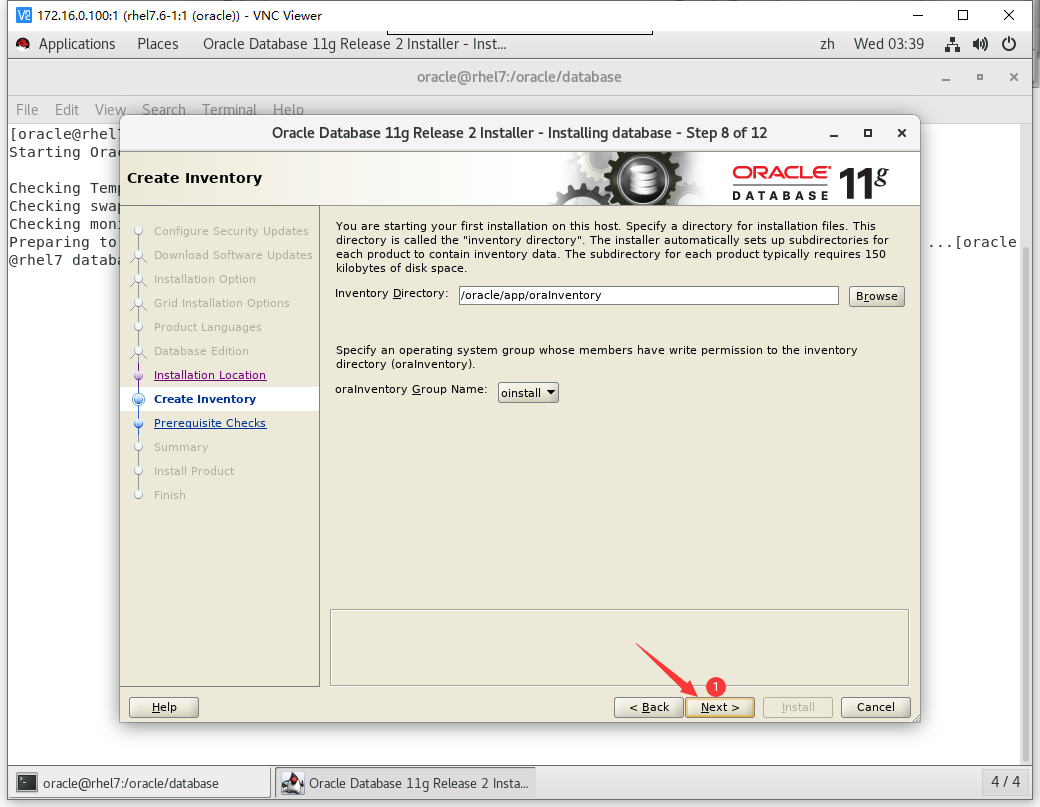Image resolution: width=1040 pixels, height=807 pixels.
Task: Open the oraInventory Group Name dropdown
Action: click(x=528, y=393)
